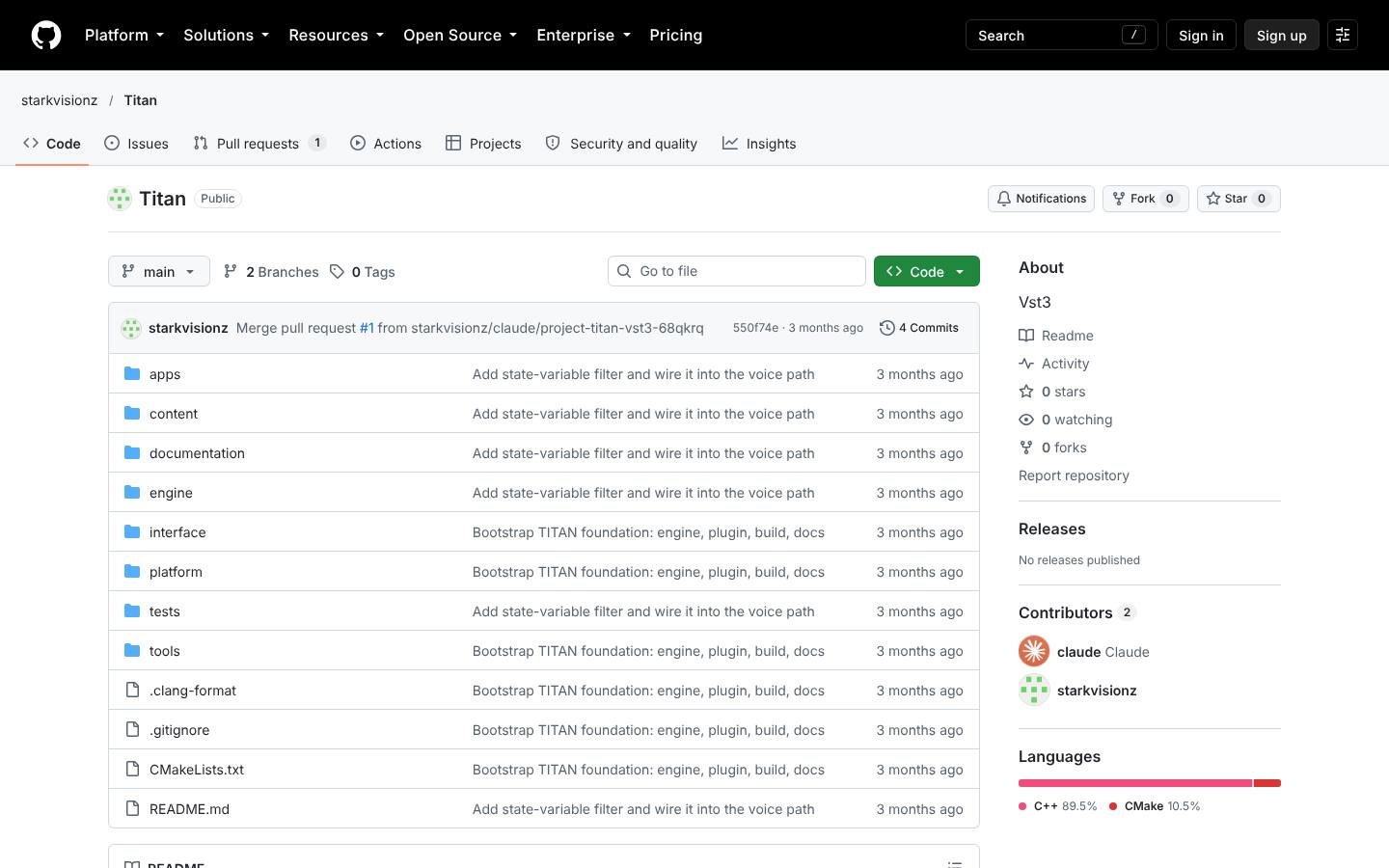This screenshot has width=1389, height=868.
Task: Open the Enterprise dropdown
Action: (x=584, y=35)
